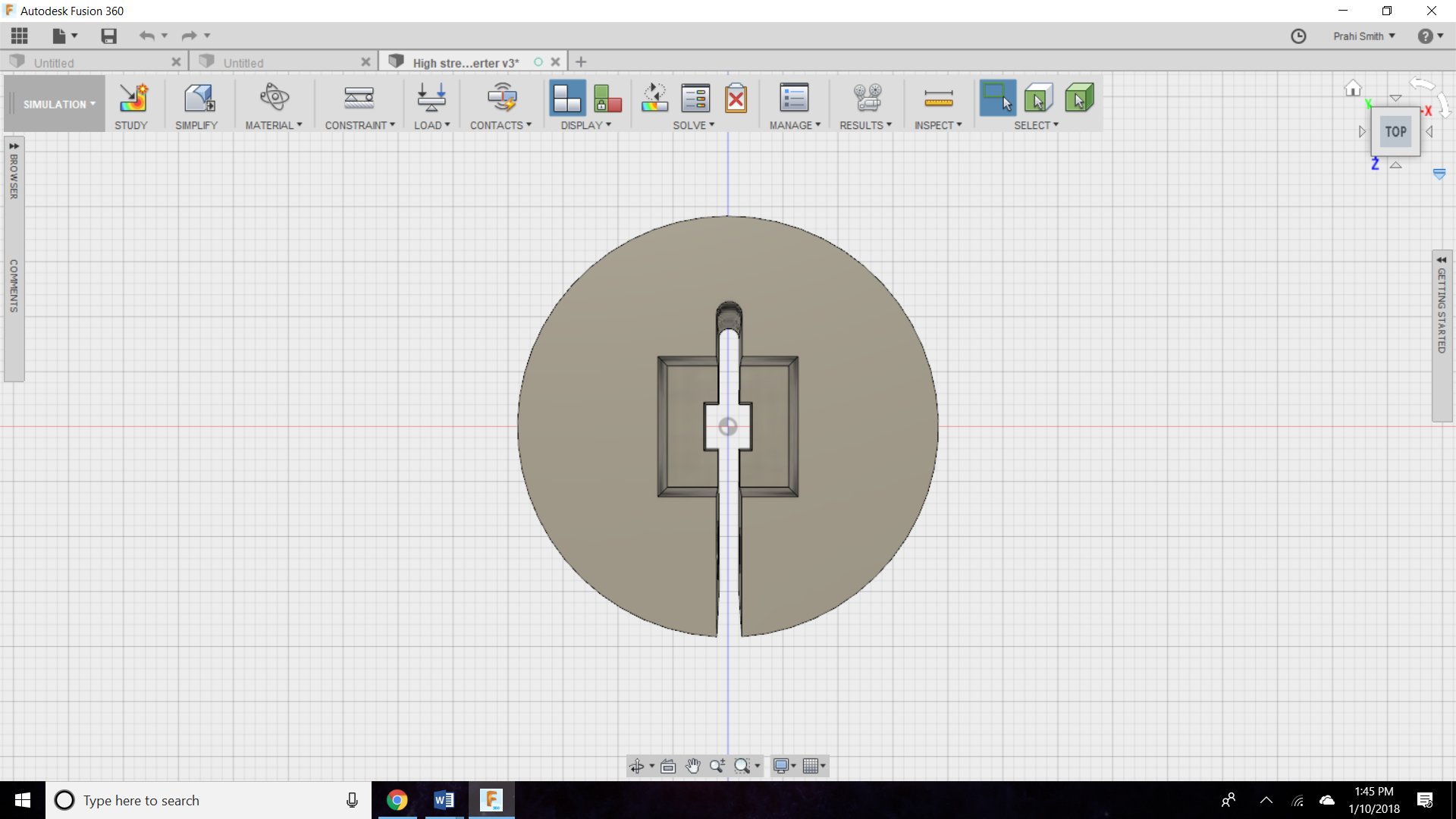1456x819 pixels.
Task: Select the Home view icon above ViewCube
Action: [1352, 88]
